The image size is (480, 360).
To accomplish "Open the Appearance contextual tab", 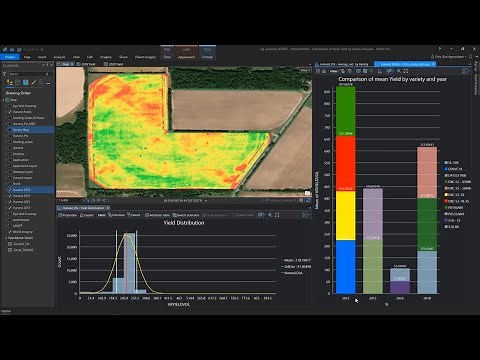I will click(x=186, y=57).
